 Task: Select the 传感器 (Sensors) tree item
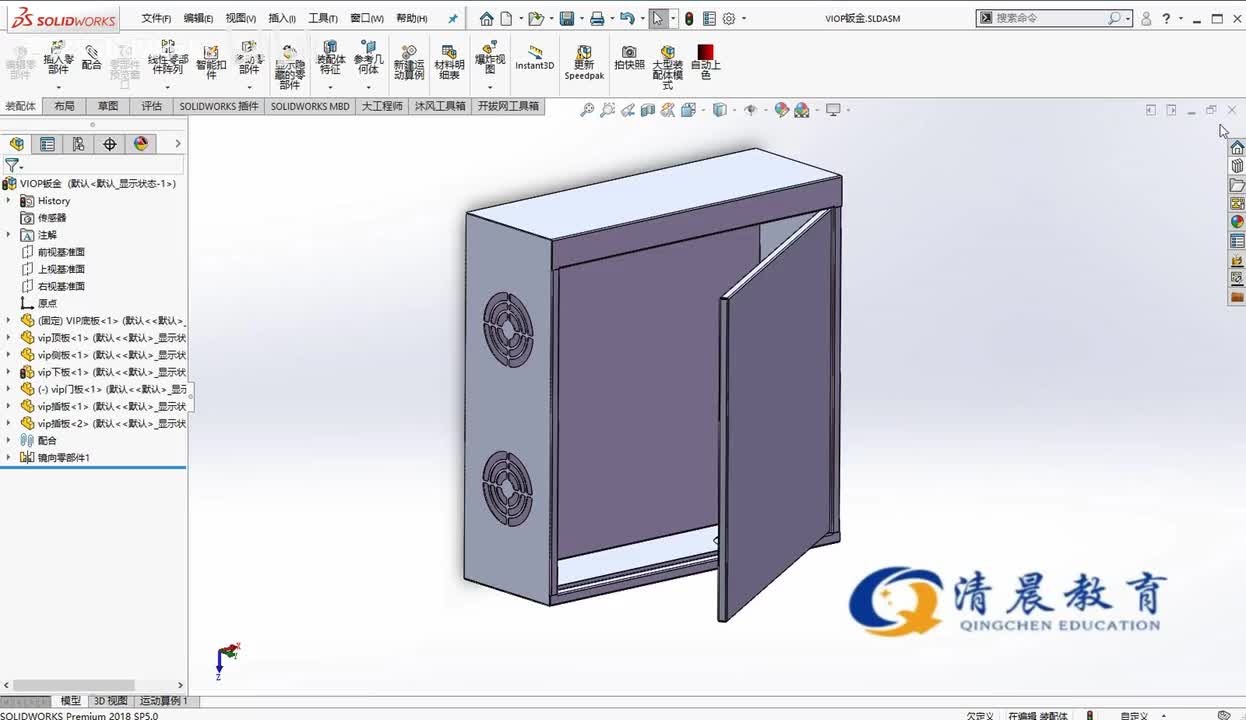click(52, 218)
